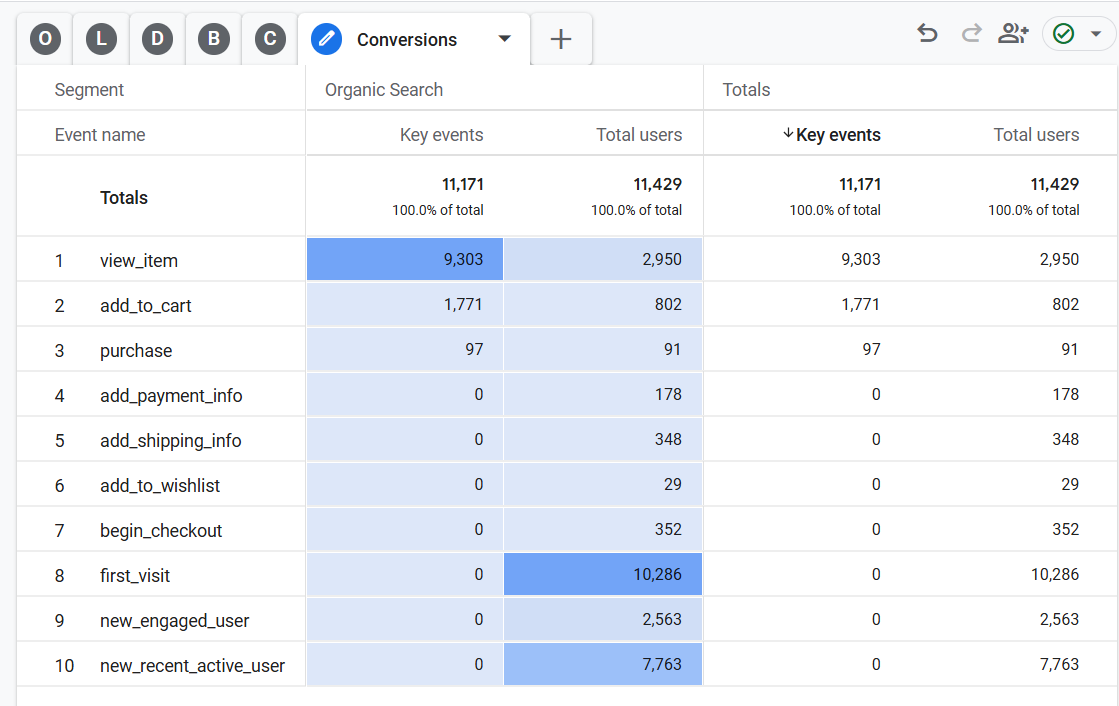
Task: Sort by Organic Search Total users header
Action: tap(639, 135)
